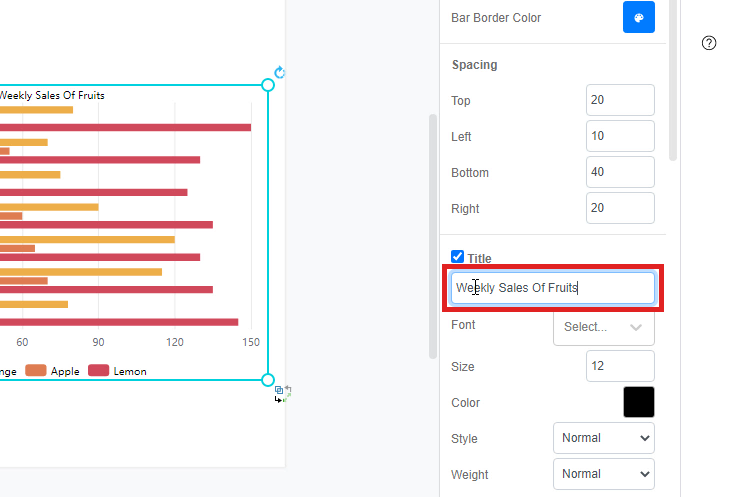734x497 pixels.
Task: Click the Bottom spacing input field
Action: (620, 172)
